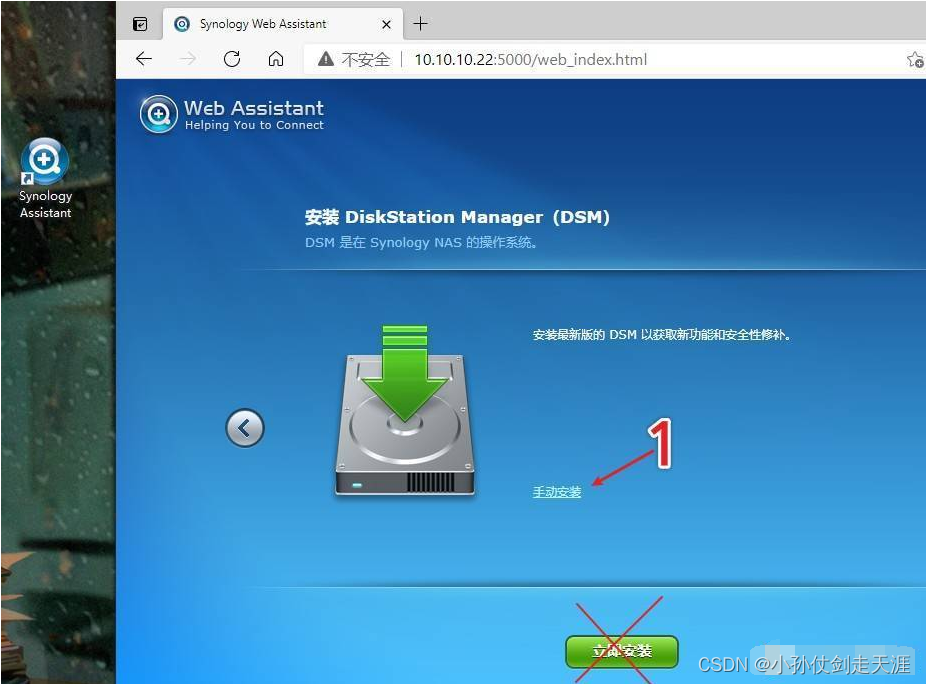Click the desktop wallpaper area

55,450
